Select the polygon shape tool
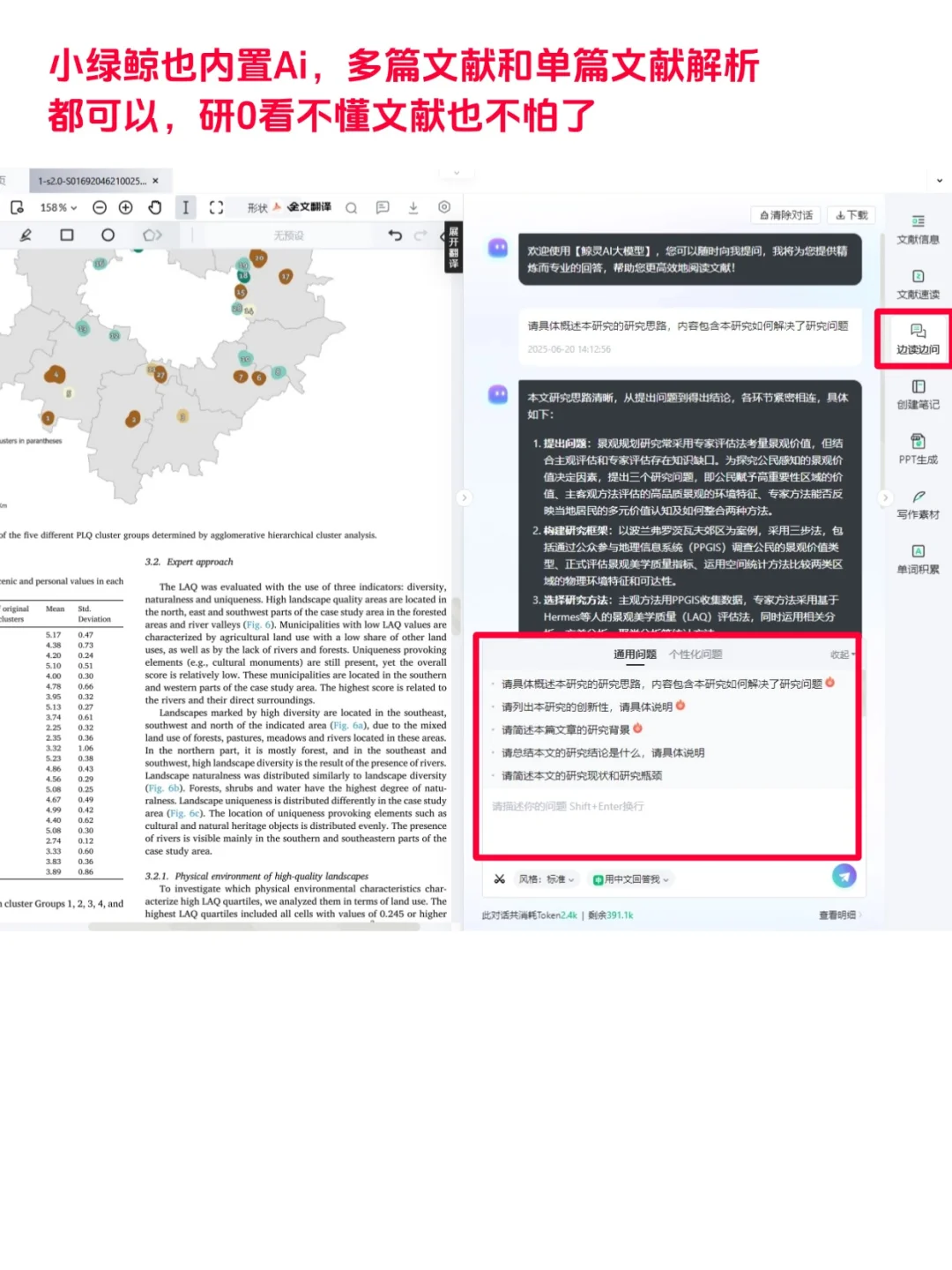 click(152, 235)
